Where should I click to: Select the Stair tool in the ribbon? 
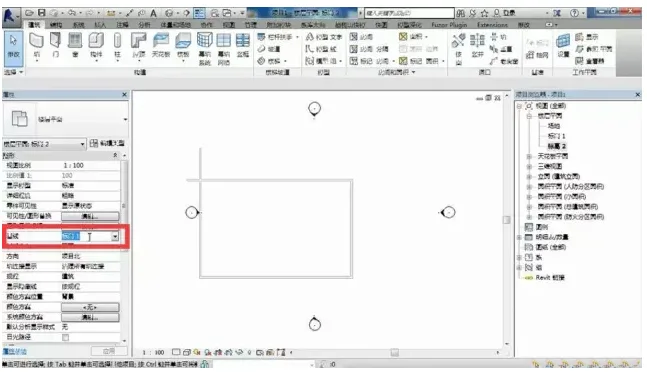[x=272, y=61]
